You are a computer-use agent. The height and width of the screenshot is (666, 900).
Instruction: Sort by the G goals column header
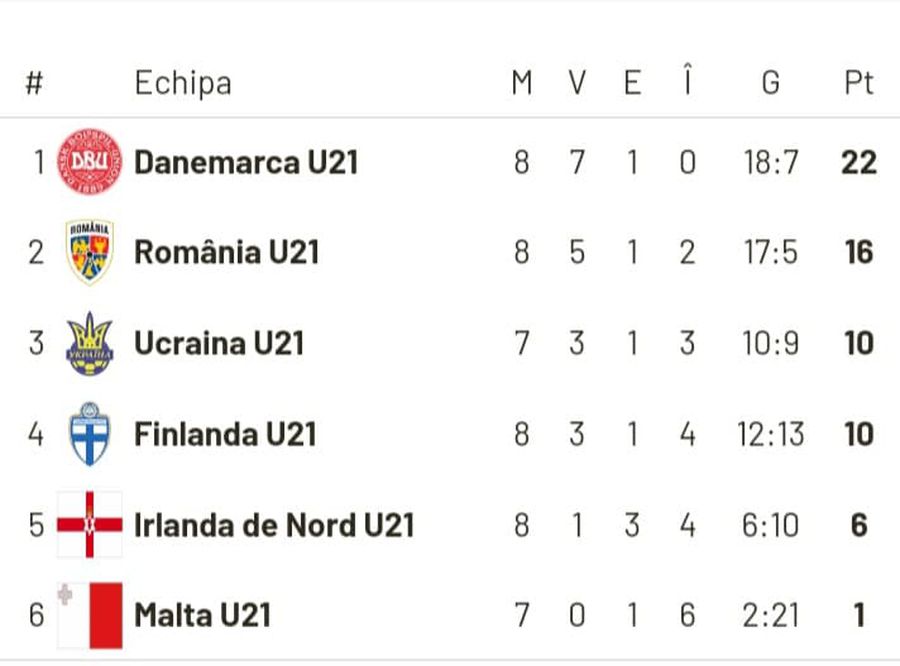click(770, 83)
